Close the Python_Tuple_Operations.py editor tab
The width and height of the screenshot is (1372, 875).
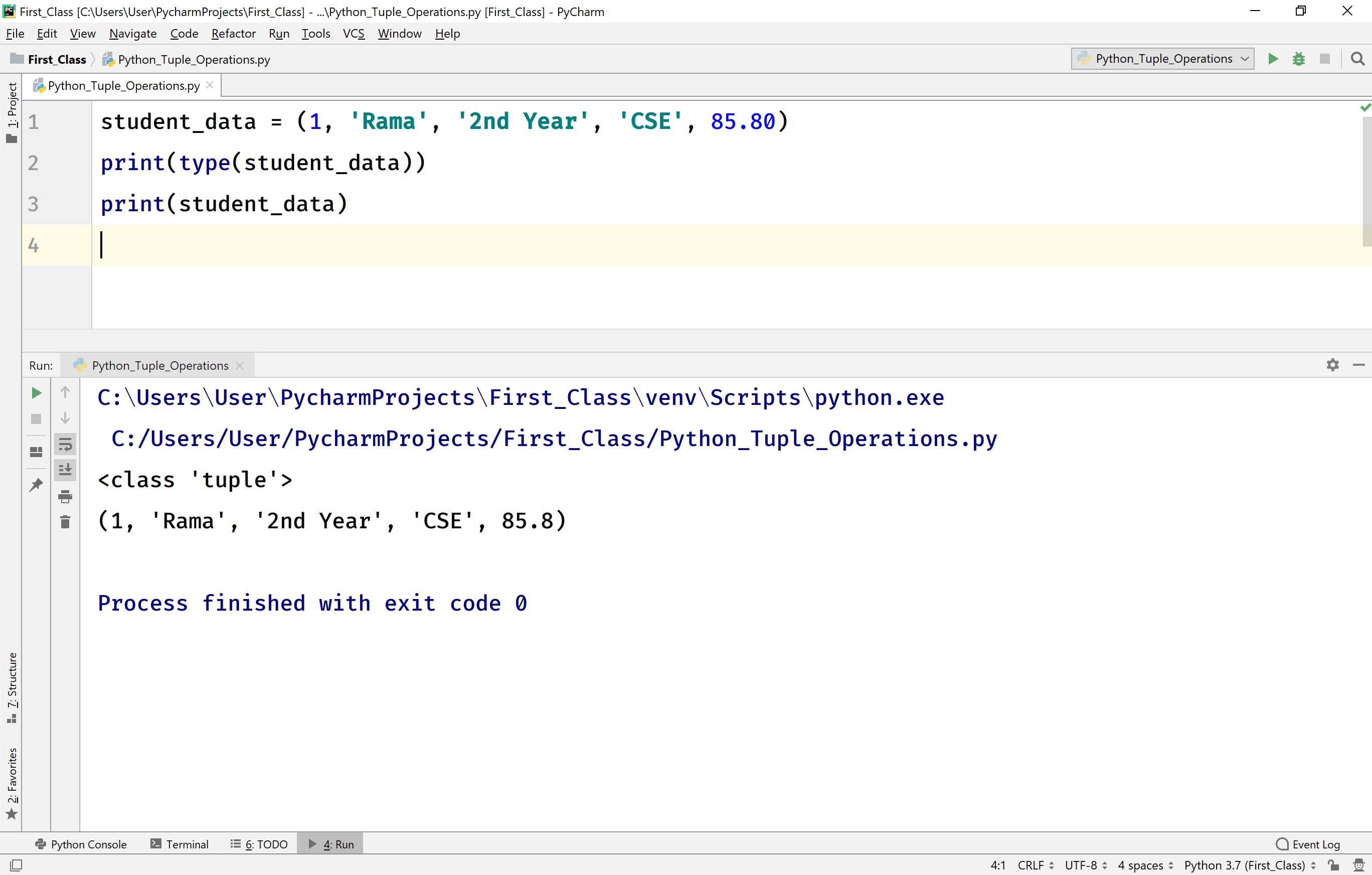(x=210, y=85)
